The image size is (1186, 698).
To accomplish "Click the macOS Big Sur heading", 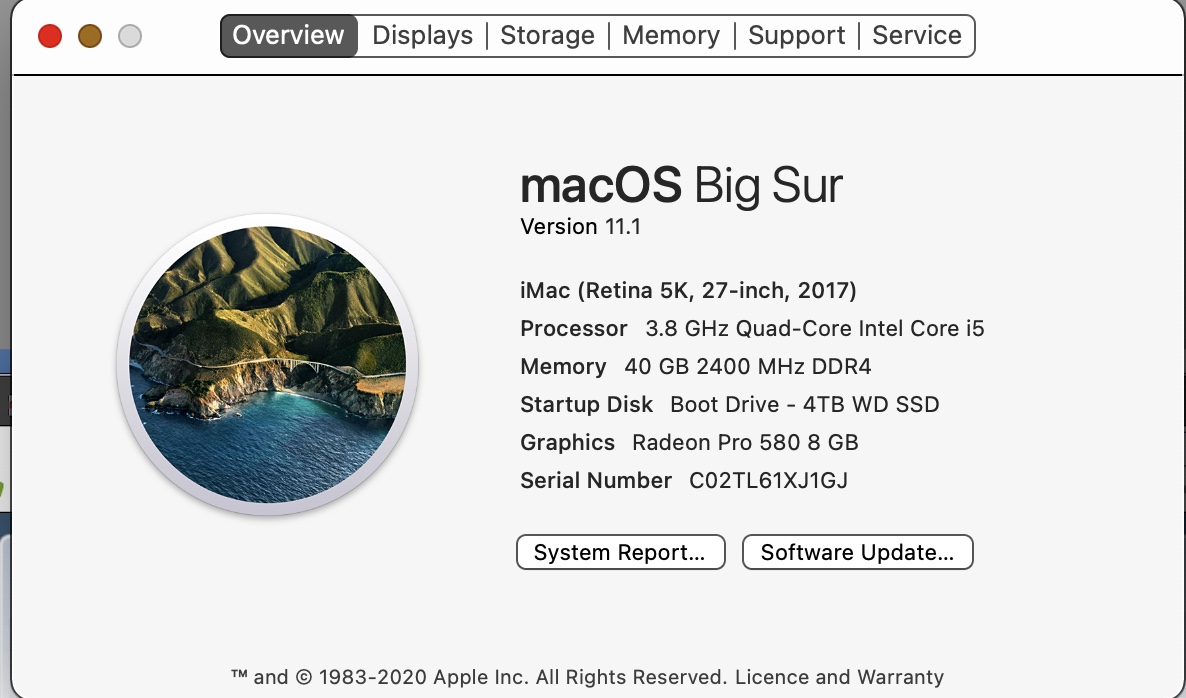I will coord(681,186).
